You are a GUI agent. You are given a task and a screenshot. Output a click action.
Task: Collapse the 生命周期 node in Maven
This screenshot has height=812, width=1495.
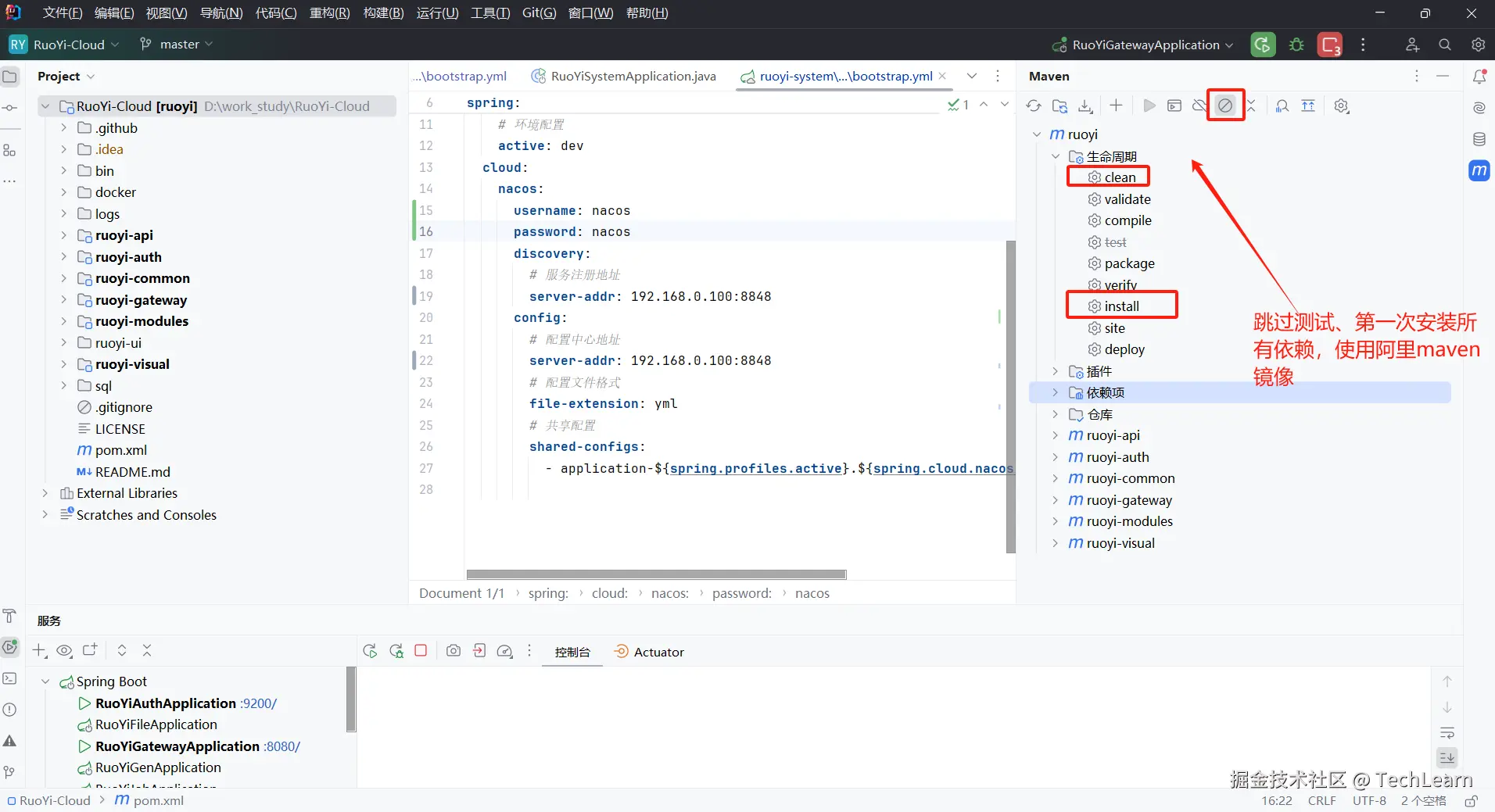1055,156
